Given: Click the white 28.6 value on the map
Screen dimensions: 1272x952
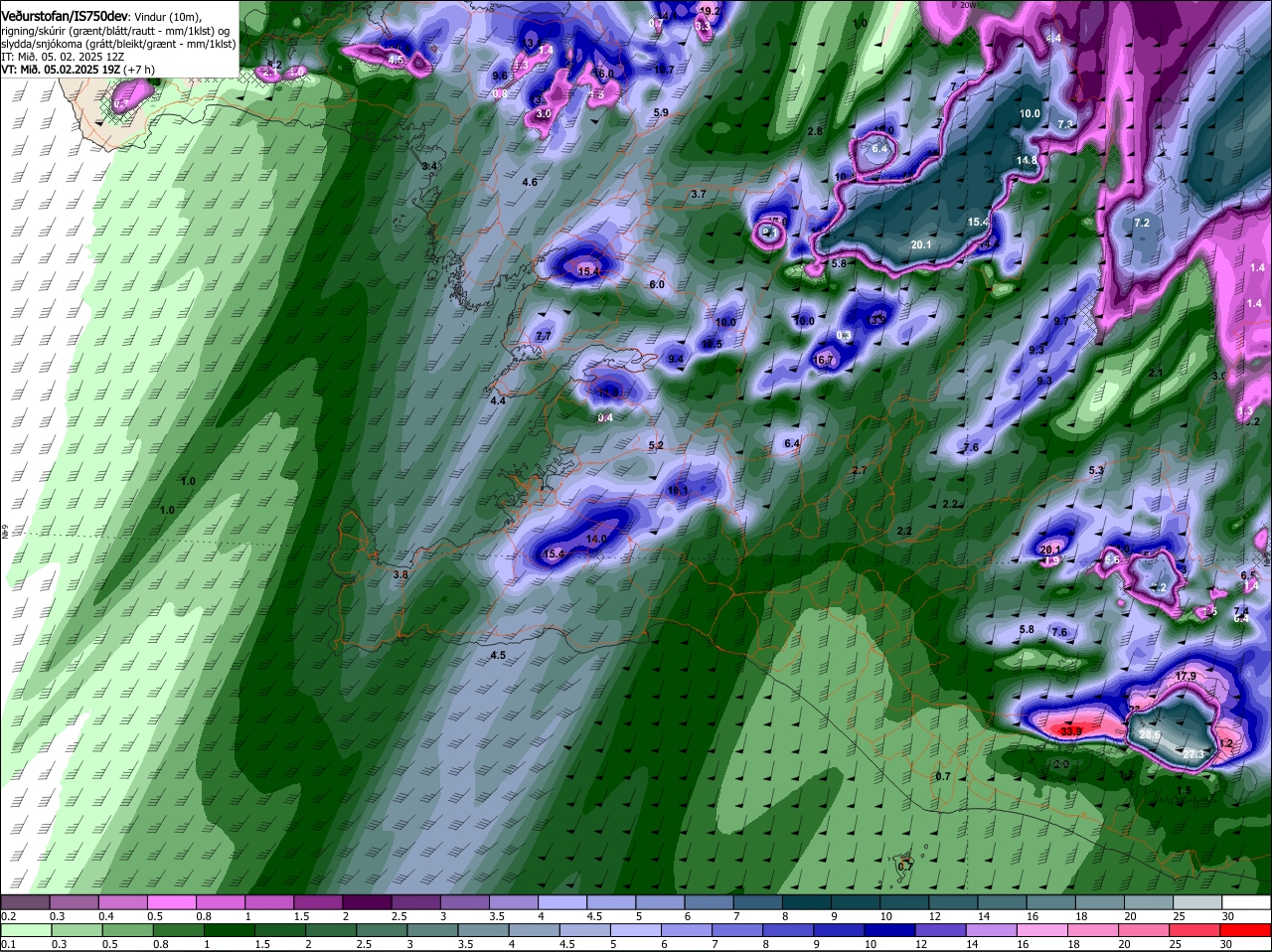Looking at the screenshot, I should [x=1150, y=734].
